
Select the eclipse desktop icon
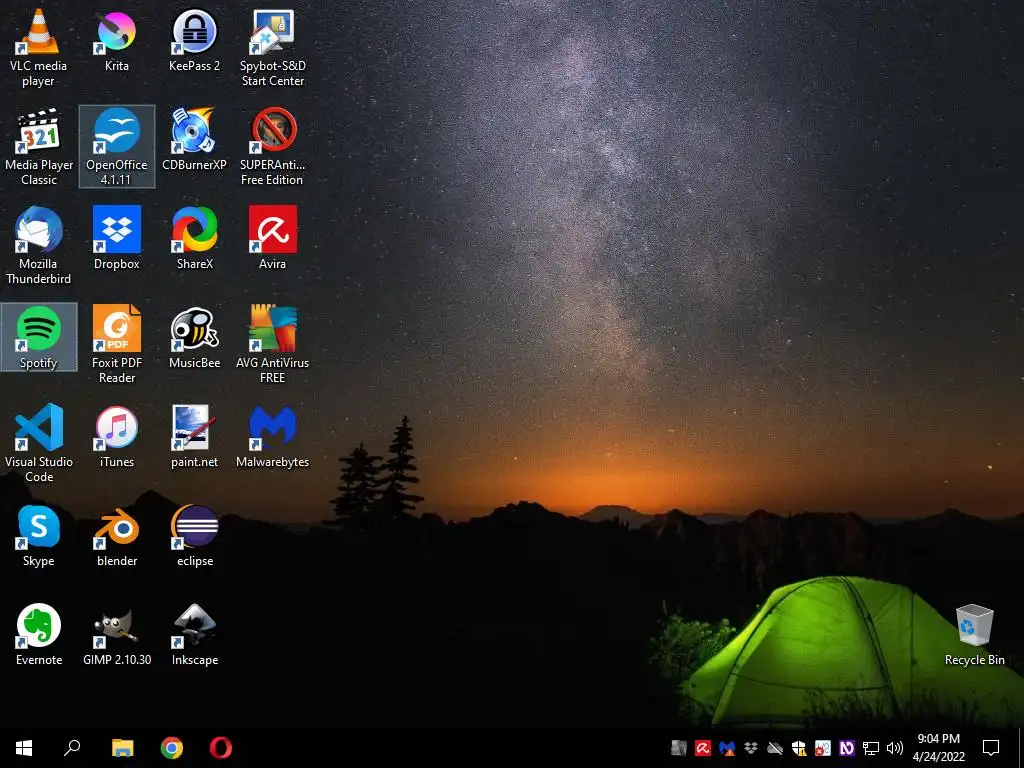194,536
